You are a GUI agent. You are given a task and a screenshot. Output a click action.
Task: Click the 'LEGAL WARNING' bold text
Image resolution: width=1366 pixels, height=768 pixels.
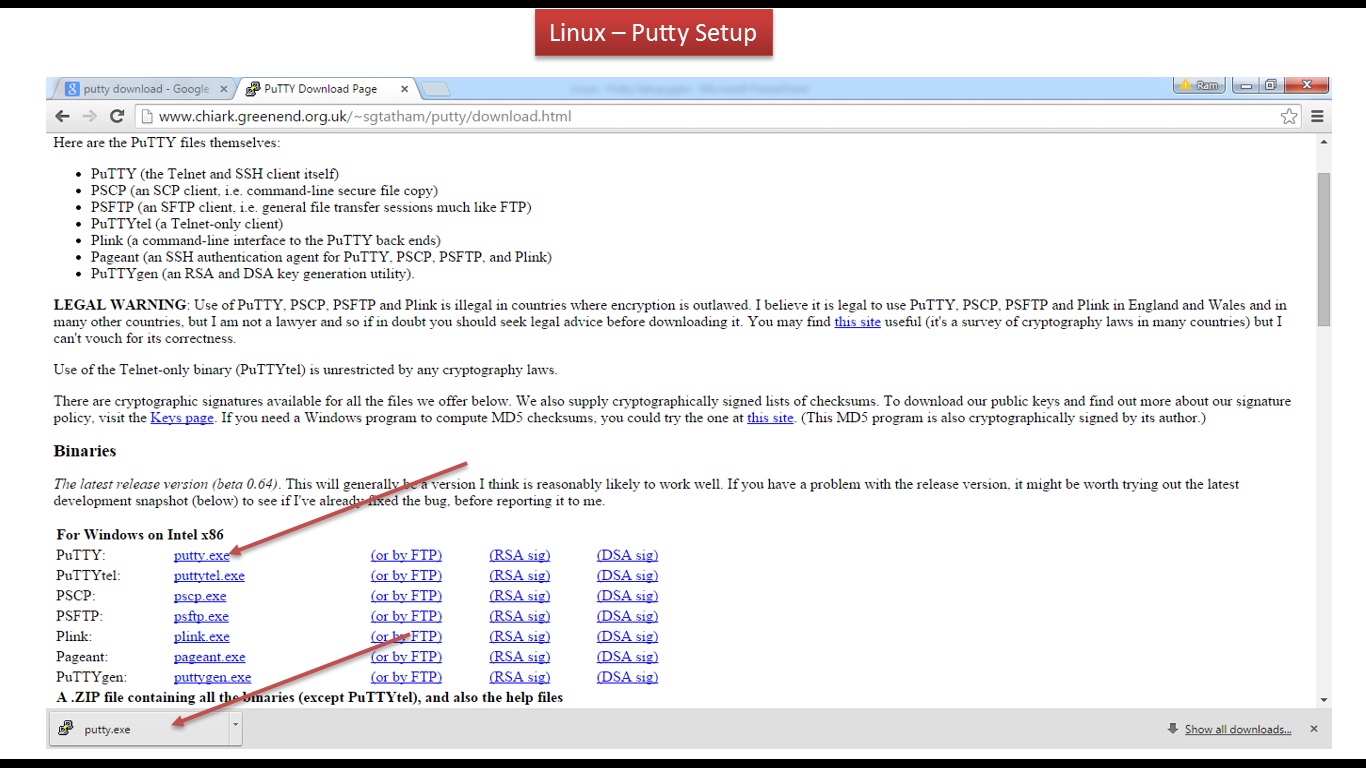(x=120, y=305)
